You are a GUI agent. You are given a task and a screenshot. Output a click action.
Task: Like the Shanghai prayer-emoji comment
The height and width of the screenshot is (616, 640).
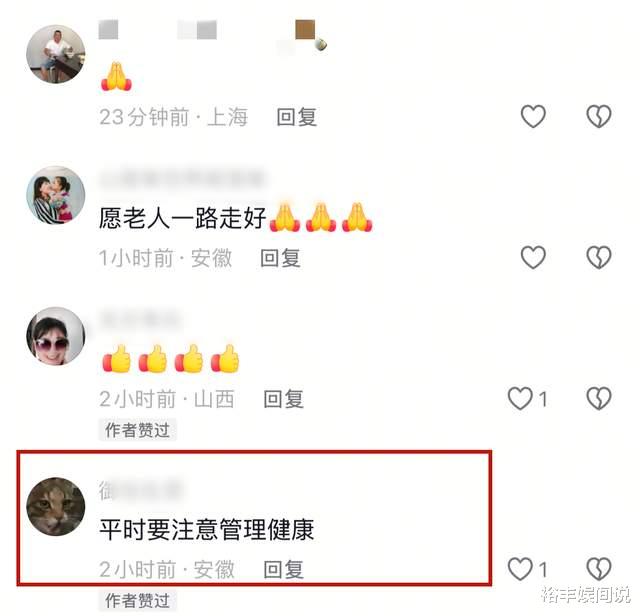click(x=533, y=116)
